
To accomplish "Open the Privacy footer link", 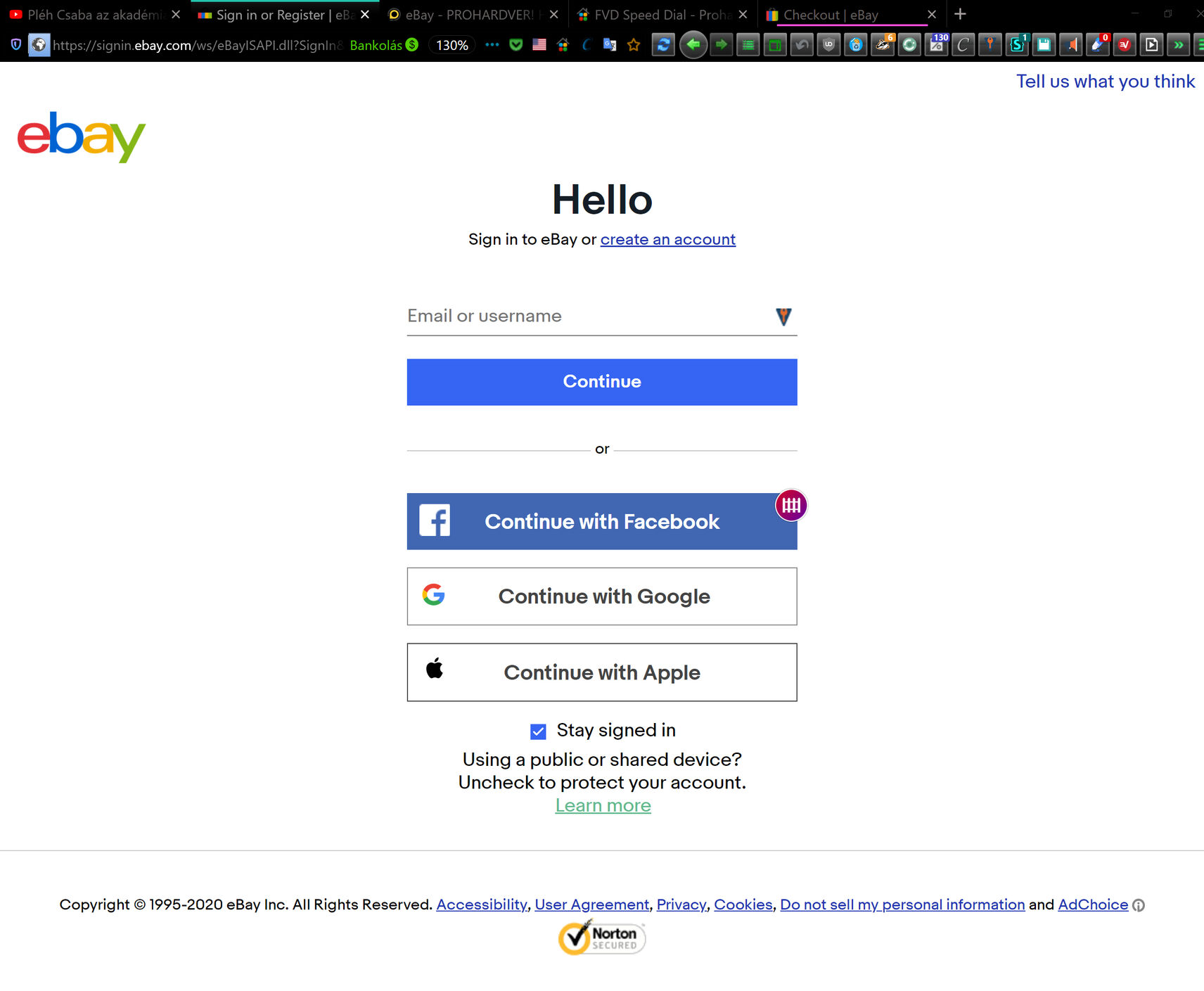I will coord(681,904).
